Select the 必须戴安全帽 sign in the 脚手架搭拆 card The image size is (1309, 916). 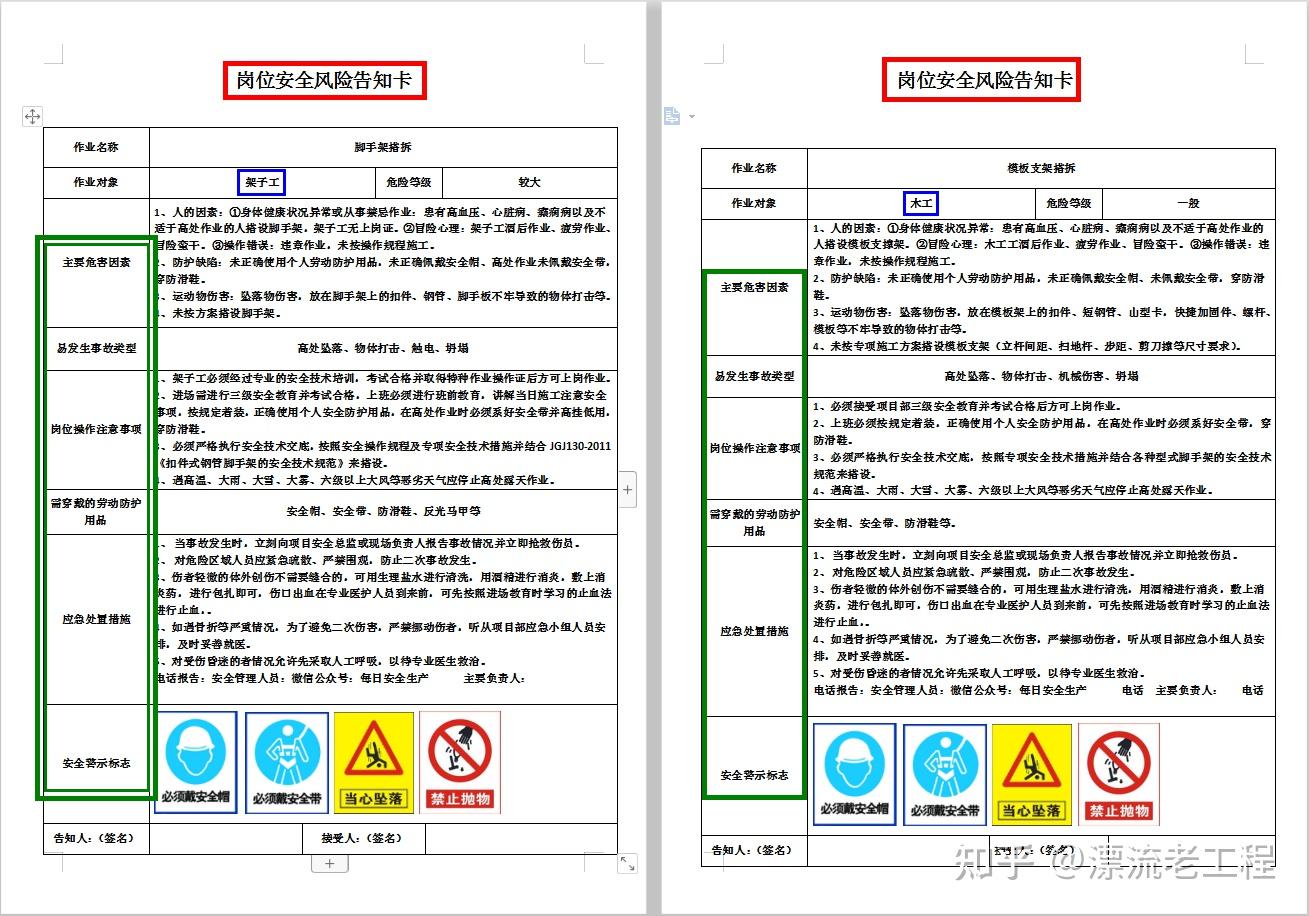(196, 762)
